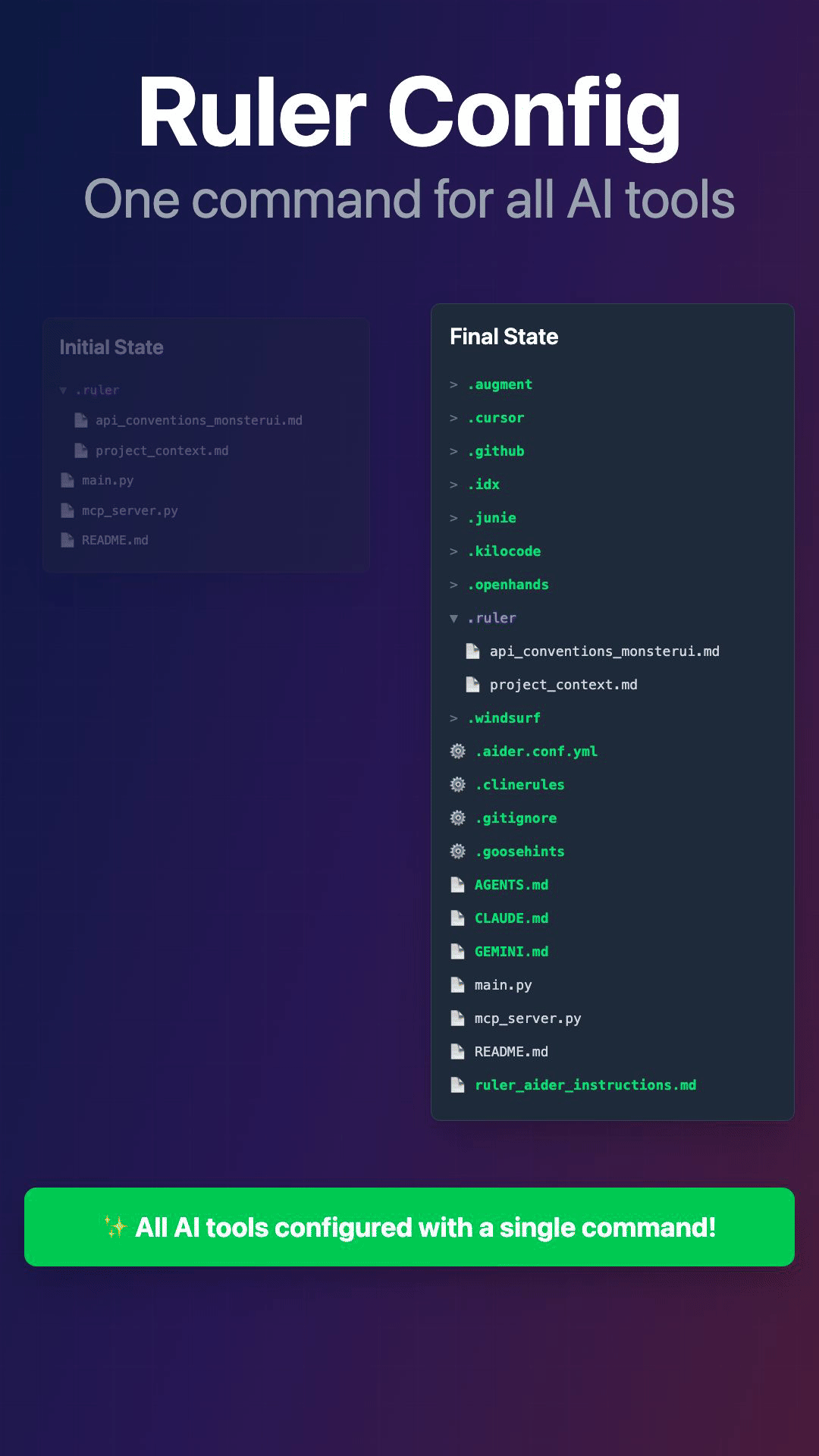Viewport: 819px width, 1456px height.
Task: Click the gear icon beside .aider.conf.yml
Action: click(x=458, y=752)
